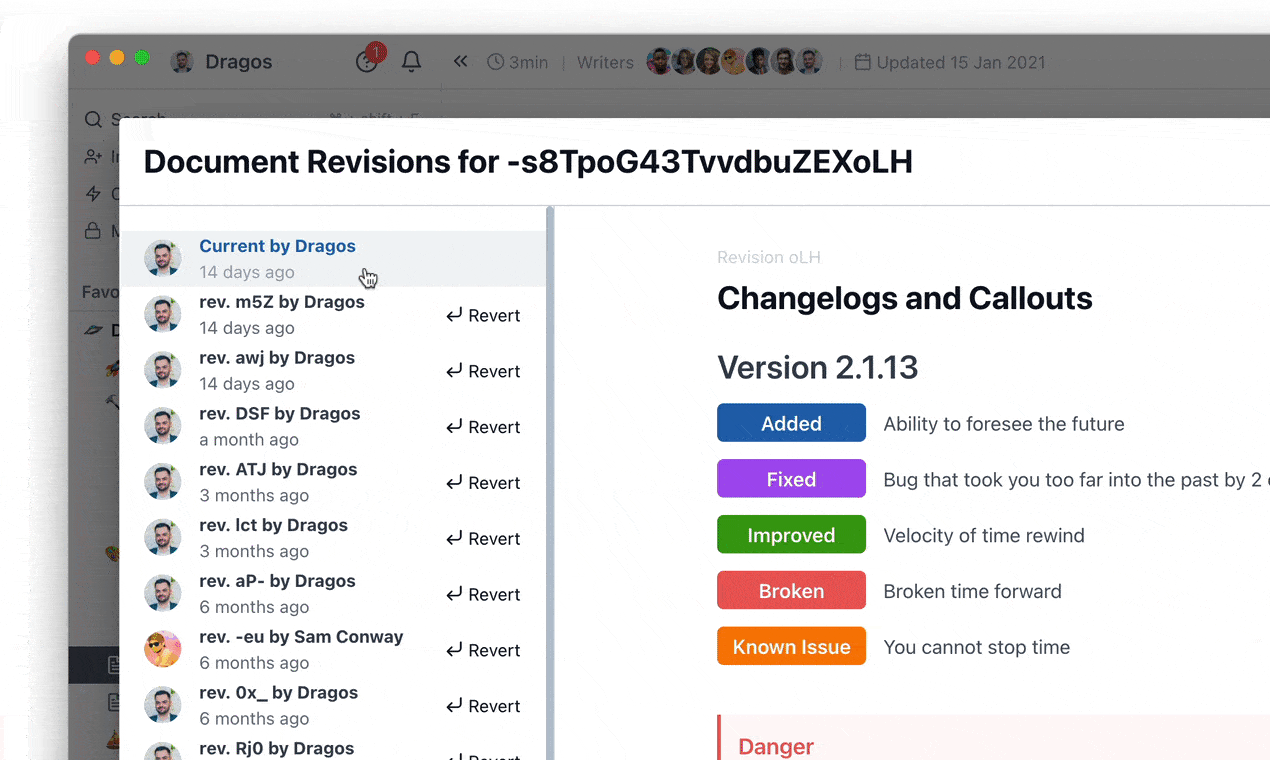Click the clock icon next to 3min read time

click(x=494, y=62)
